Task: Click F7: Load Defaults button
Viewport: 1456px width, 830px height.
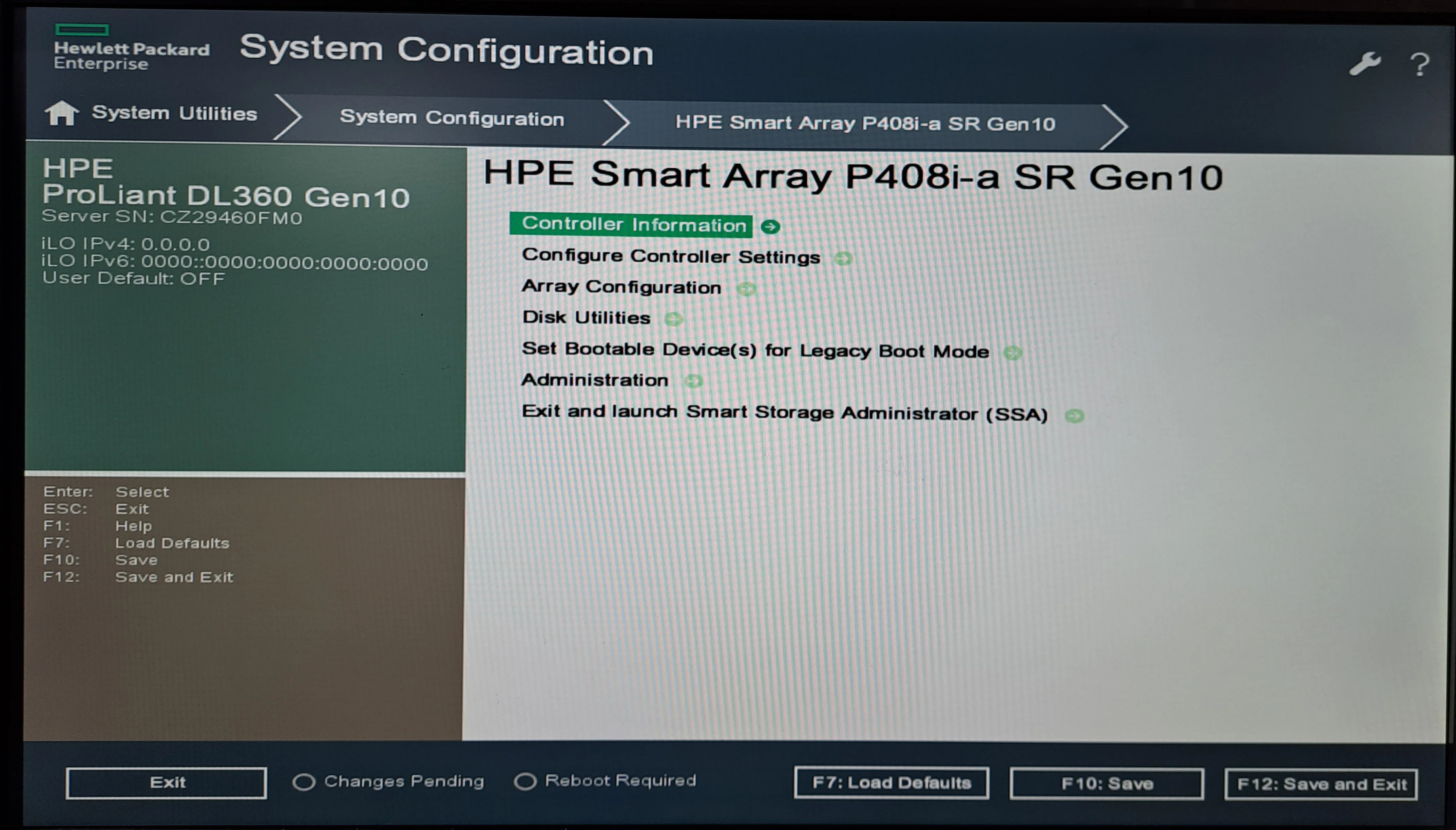Action: tap(891, 783)
